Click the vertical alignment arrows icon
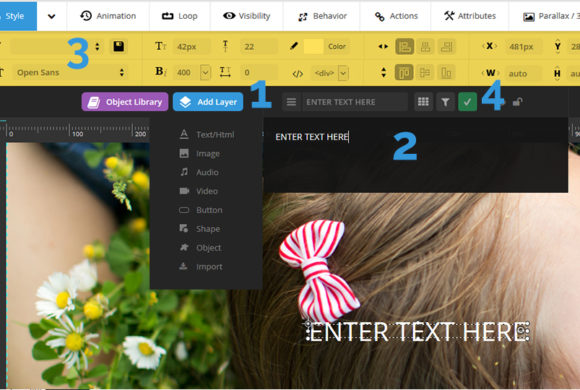 point(383,73)
